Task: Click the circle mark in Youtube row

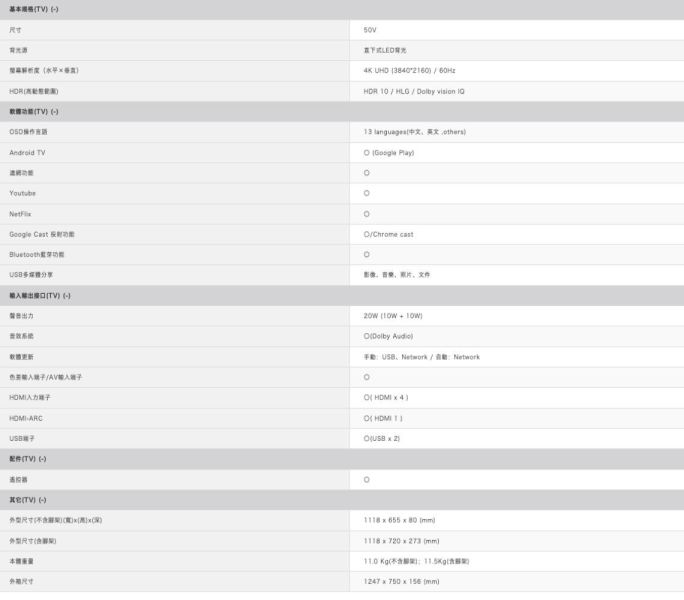Action: 366,193
